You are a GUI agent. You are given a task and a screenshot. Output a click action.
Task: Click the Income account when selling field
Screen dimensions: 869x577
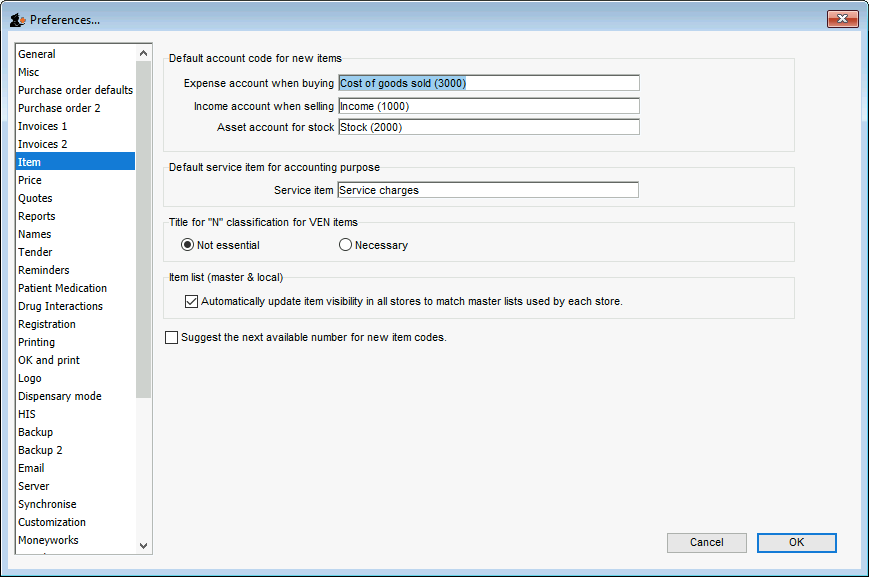(x=489, y=106)
